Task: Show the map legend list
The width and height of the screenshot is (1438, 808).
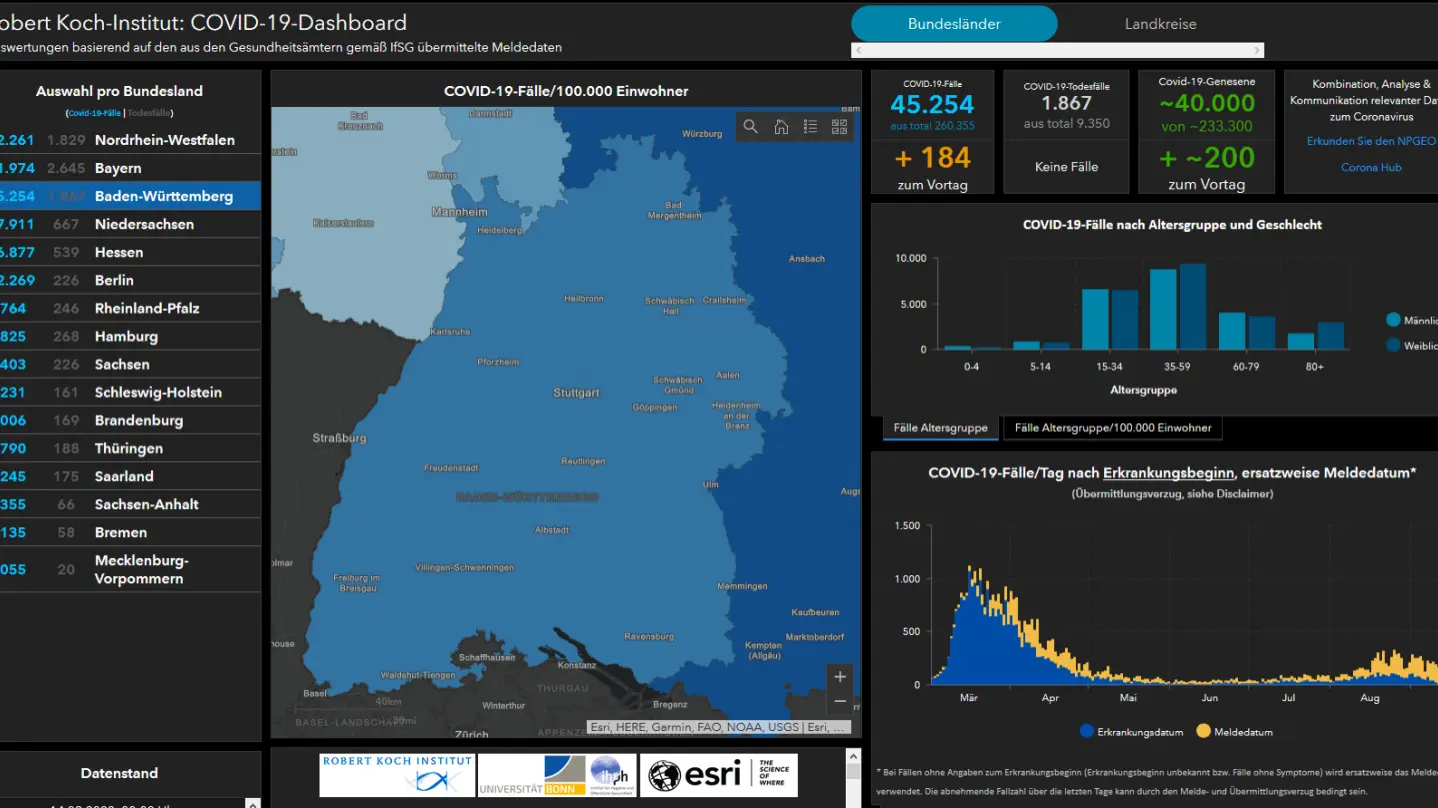Action: tap(810, 127)
